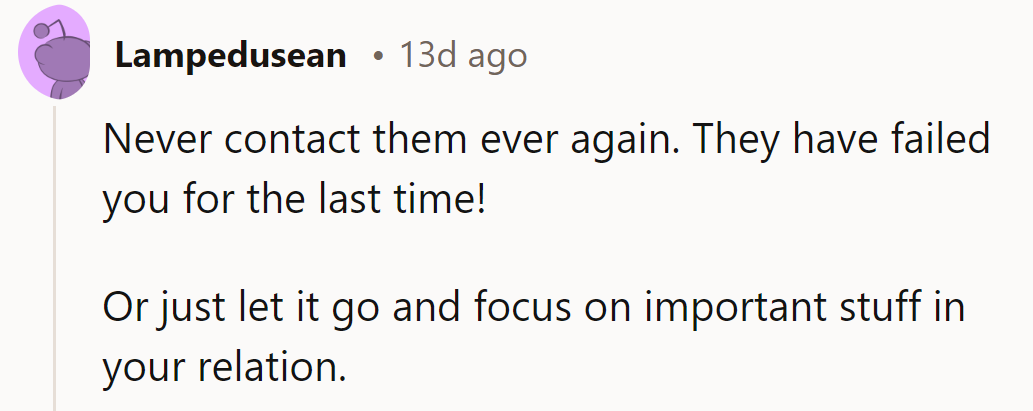Click the dot separator before the timestamp
This screenshot has width=1033, height=411.
coord(378,56)
